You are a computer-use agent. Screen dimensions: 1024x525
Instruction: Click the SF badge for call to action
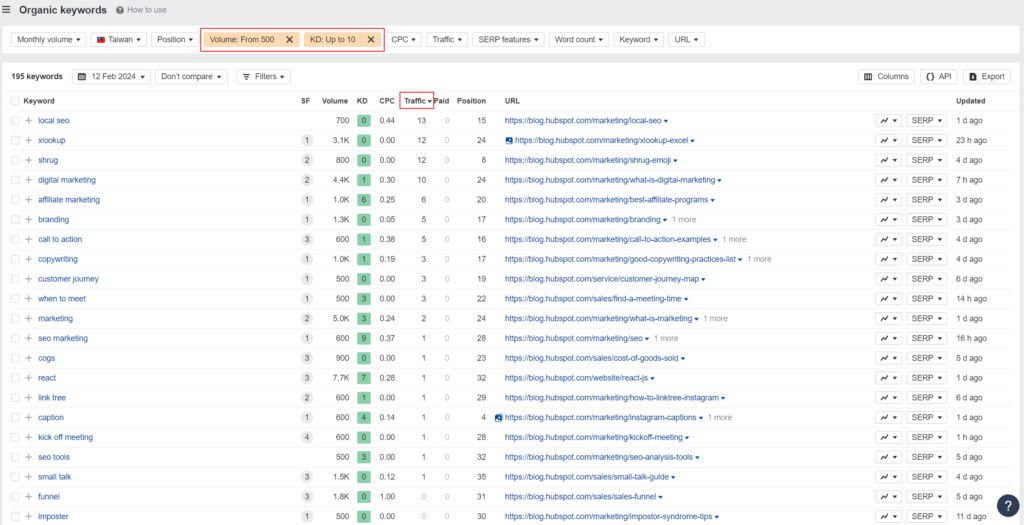pos(306,239)
